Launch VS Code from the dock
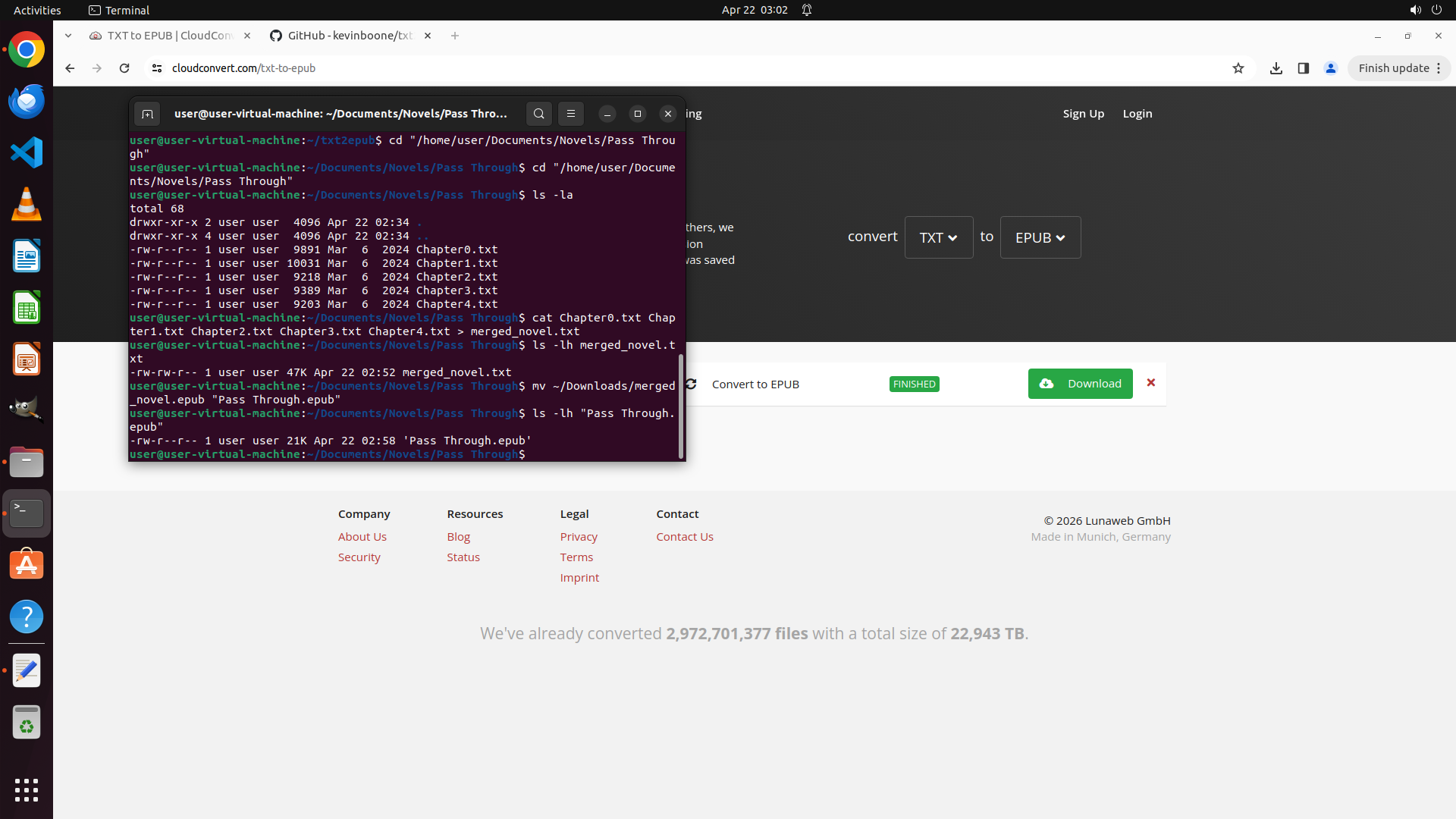This screenshot has height=819, width=1456. [x=27, y=152]
